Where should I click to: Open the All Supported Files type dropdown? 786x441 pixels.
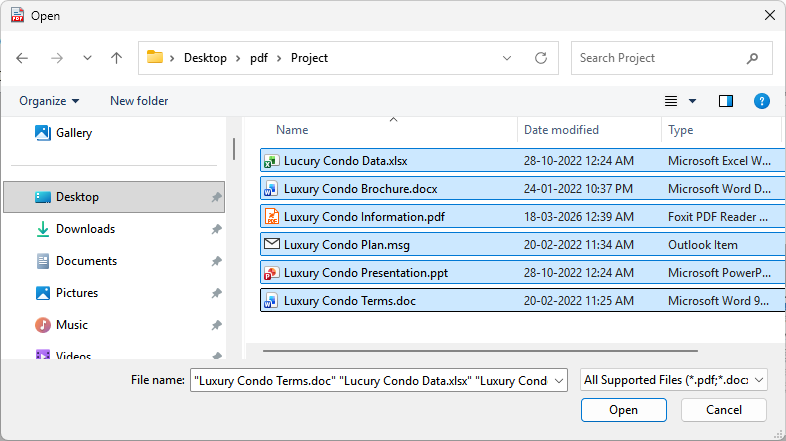click(x=674, y=380)
